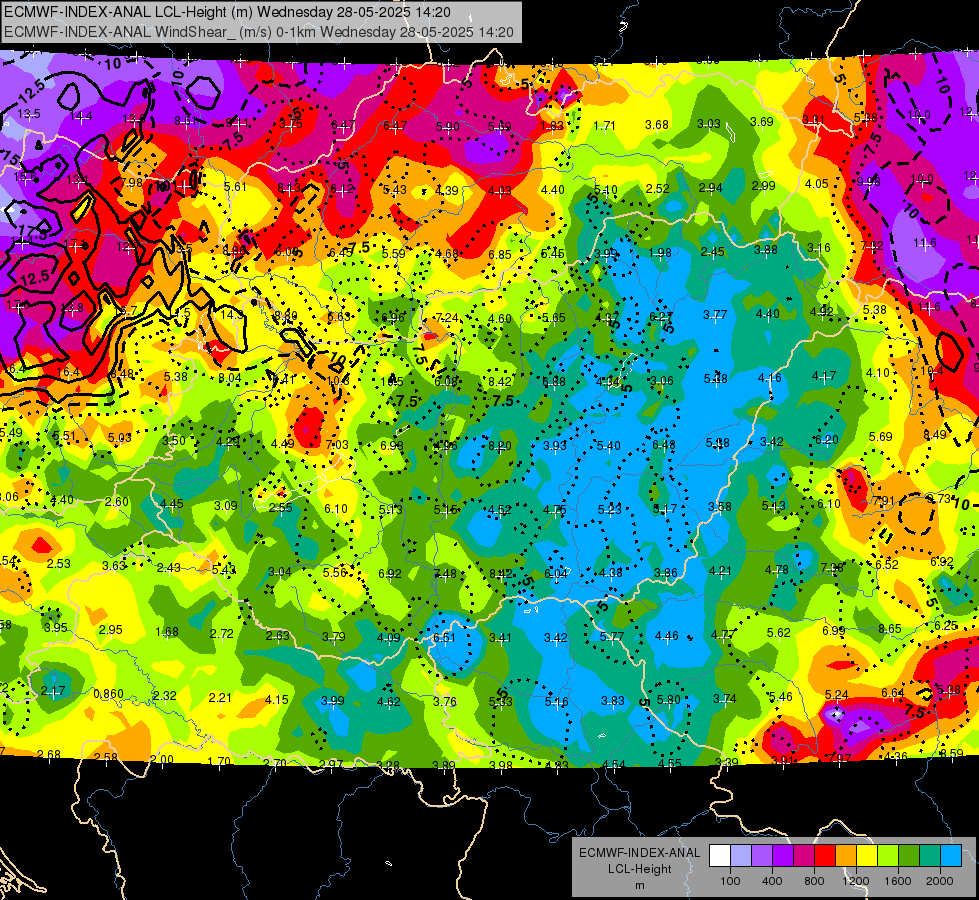The image size is (979, 900).
Task: Click the legend tick label 800
Action: (x=814, y=881)
